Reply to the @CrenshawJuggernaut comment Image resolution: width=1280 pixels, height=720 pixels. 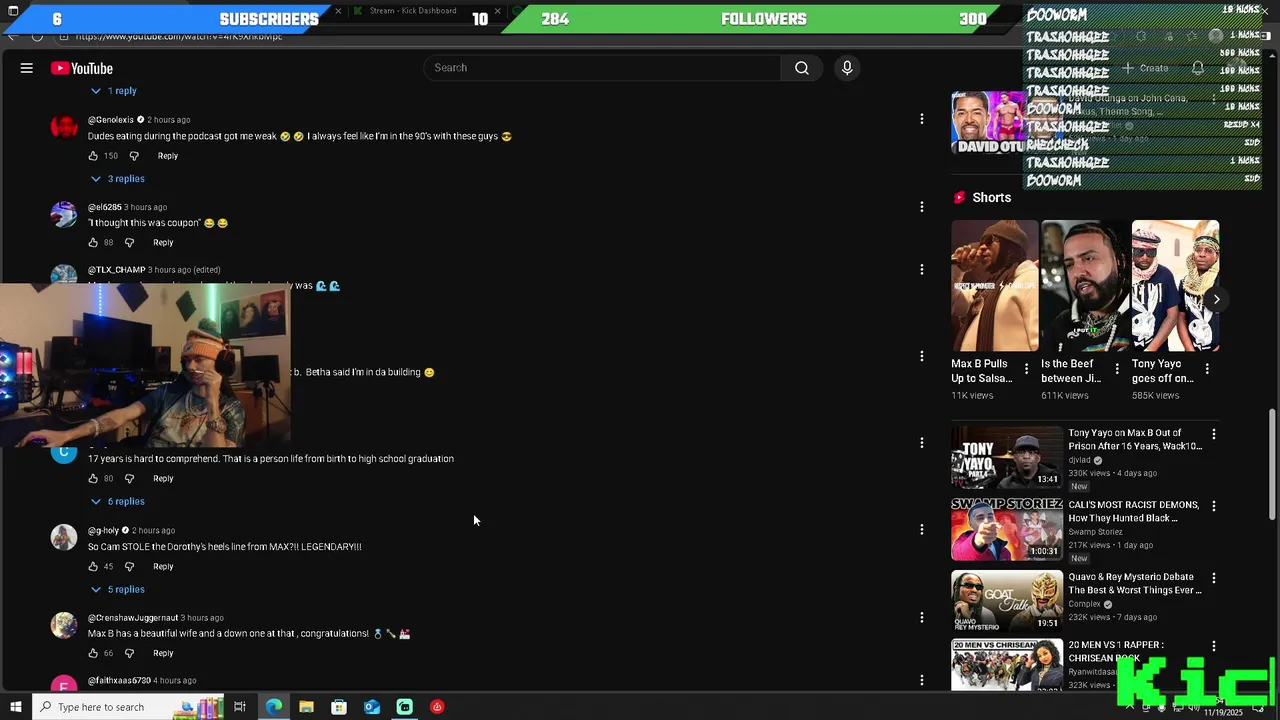[x=163, y=654]
